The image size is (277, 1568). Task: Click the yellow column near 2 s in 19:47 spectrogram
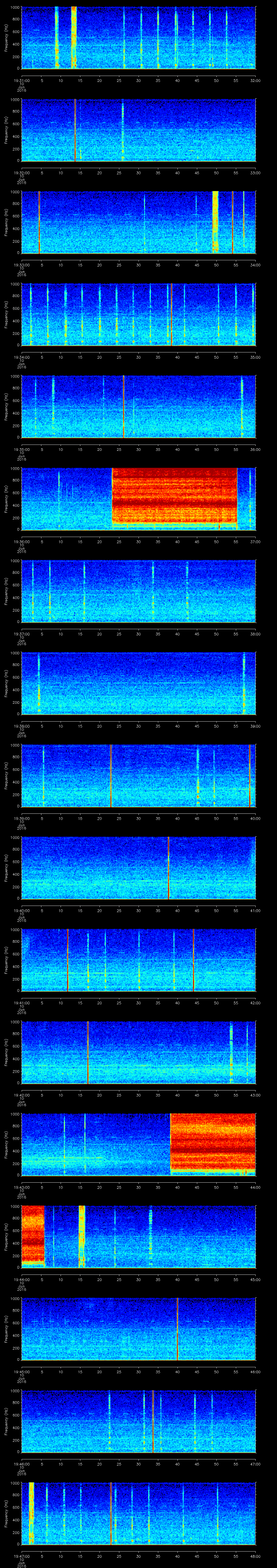[x=31, y=1513]
